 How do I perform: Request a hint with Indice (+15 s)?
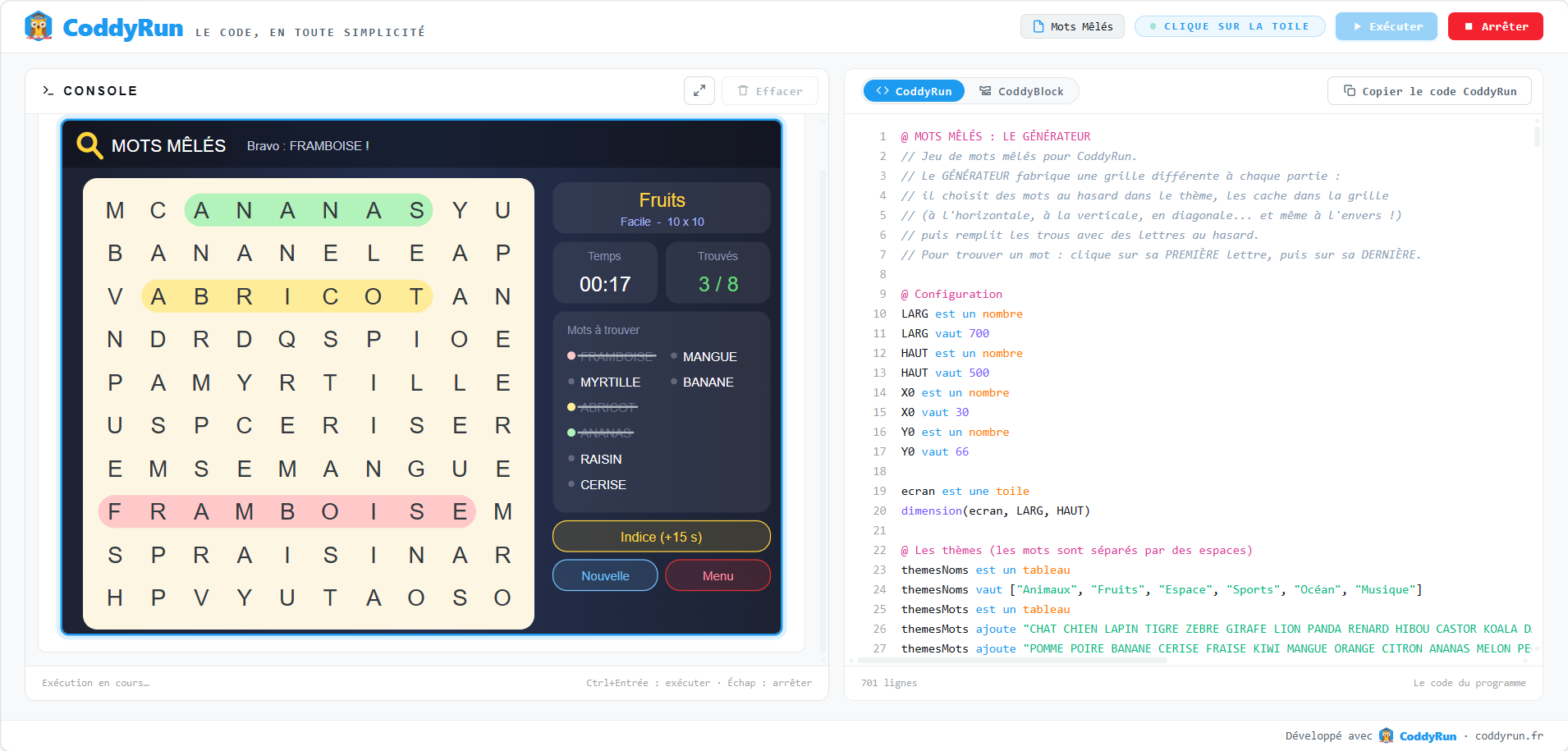(662, 537)
